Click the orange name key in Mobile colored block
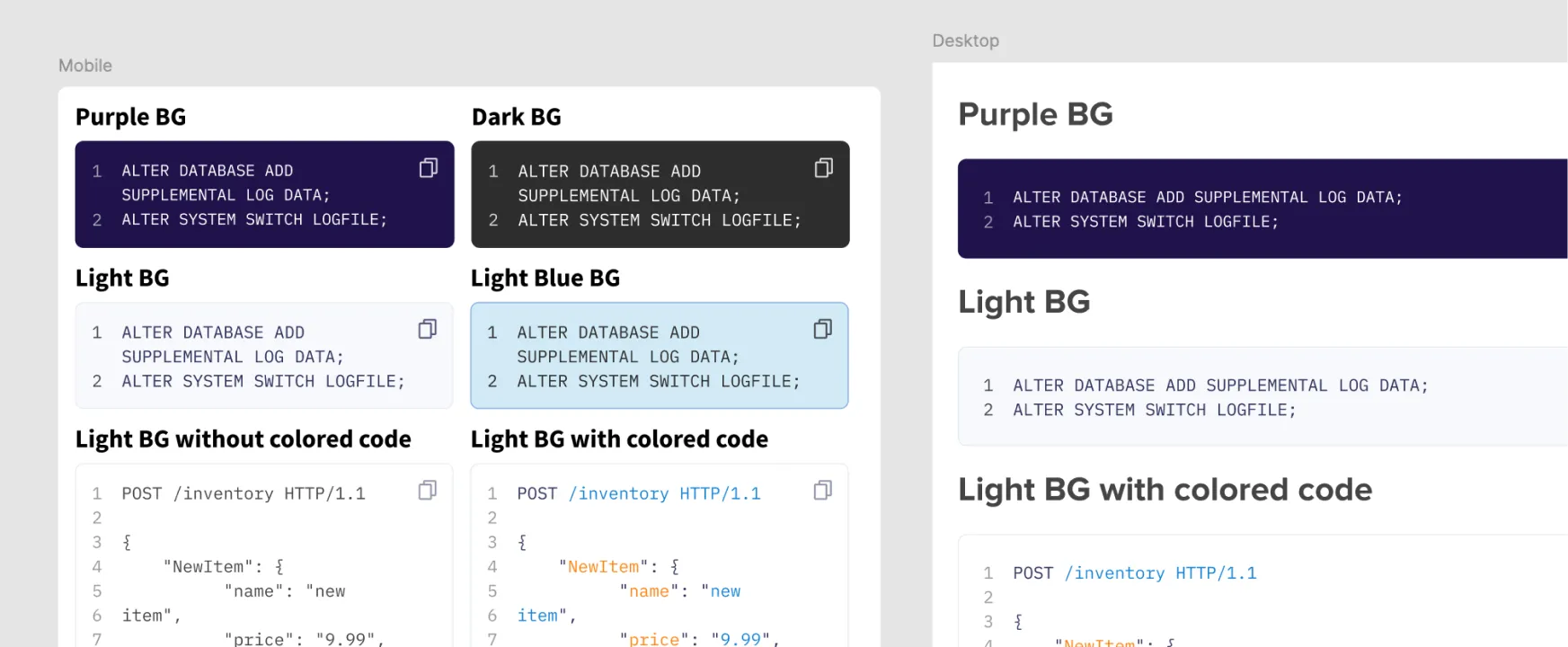Screen dimensions: 1568x647 pyautogui.click(x=649, y=591)
